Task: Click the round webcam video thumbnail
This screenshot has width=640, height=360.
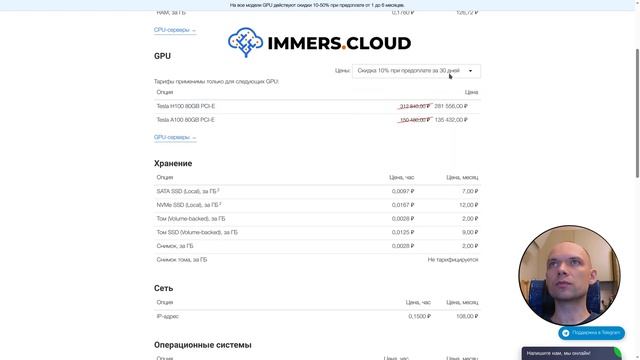Action: (x=570, y=276)
